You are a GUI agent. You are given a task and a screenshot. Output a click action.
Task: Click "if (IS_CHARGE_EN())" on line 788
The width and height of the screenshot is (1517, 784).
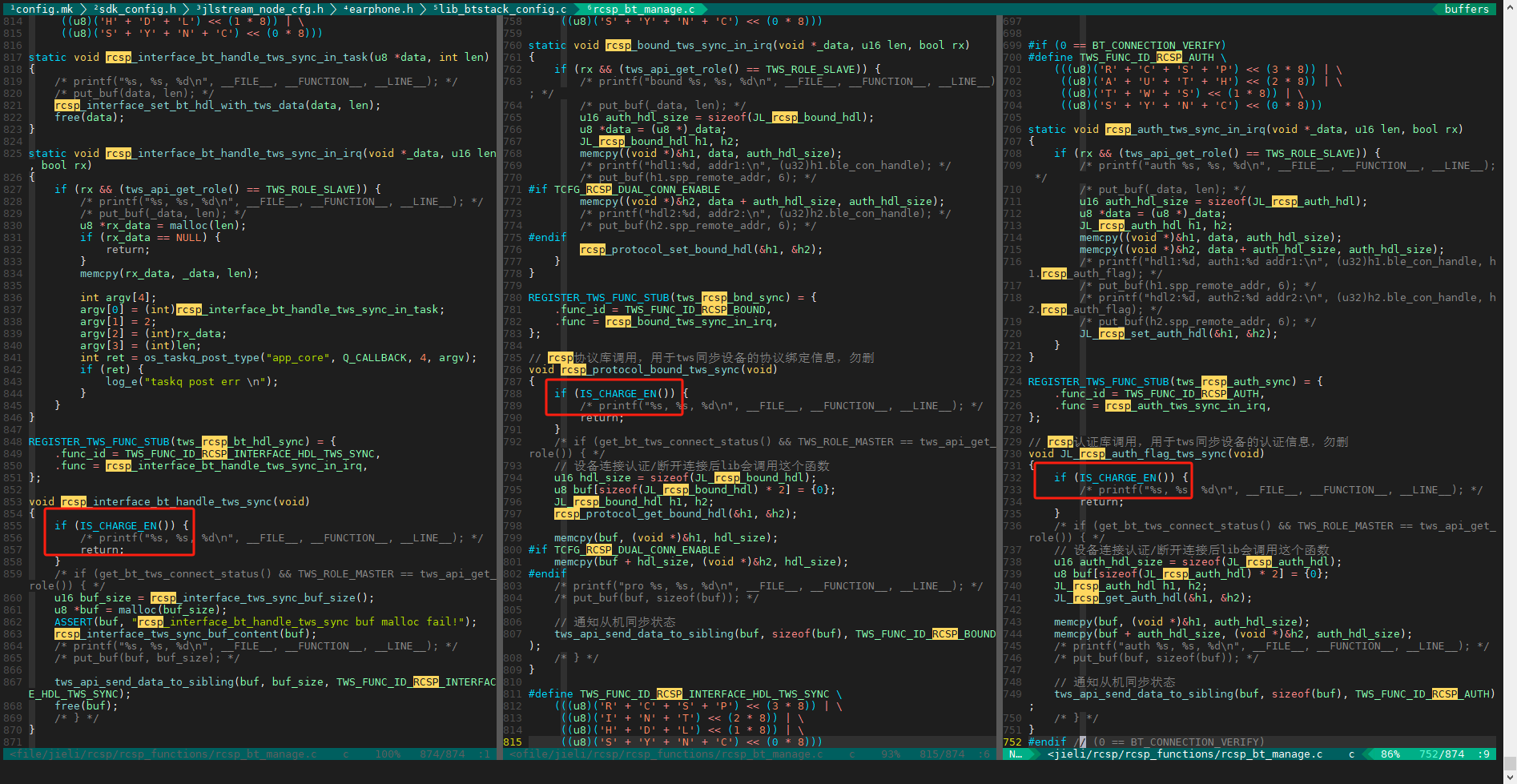[x=621, y=393]
